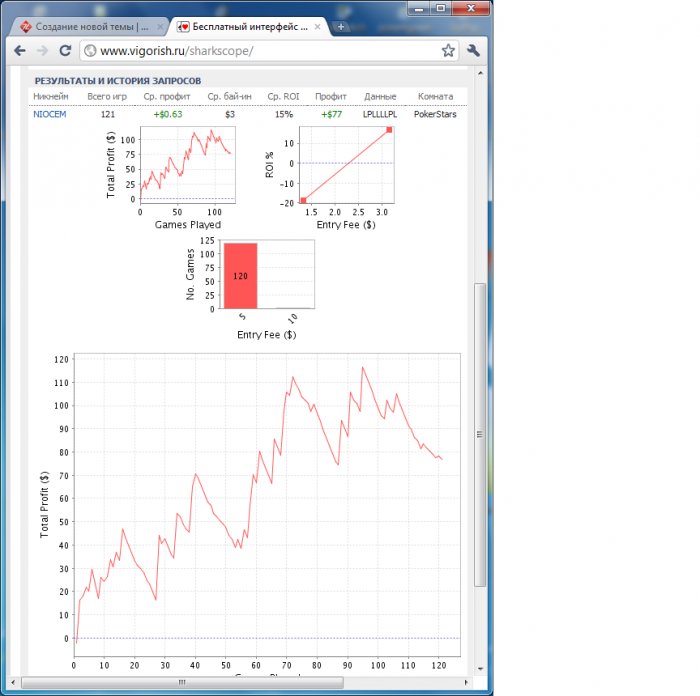Close the 'Создание новой темы' tab

pos(160,27)
